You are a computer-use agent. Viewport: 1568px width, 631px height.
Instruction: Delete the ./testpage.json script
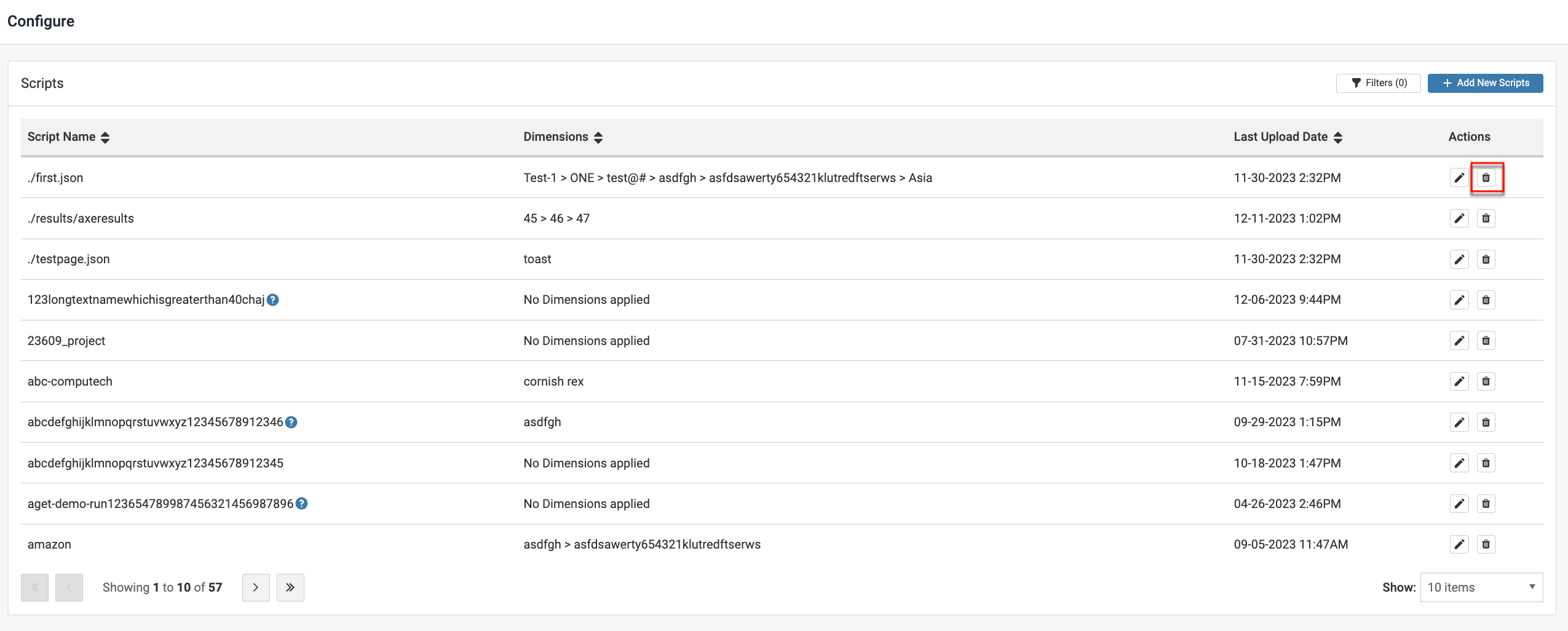(1486, 259)
